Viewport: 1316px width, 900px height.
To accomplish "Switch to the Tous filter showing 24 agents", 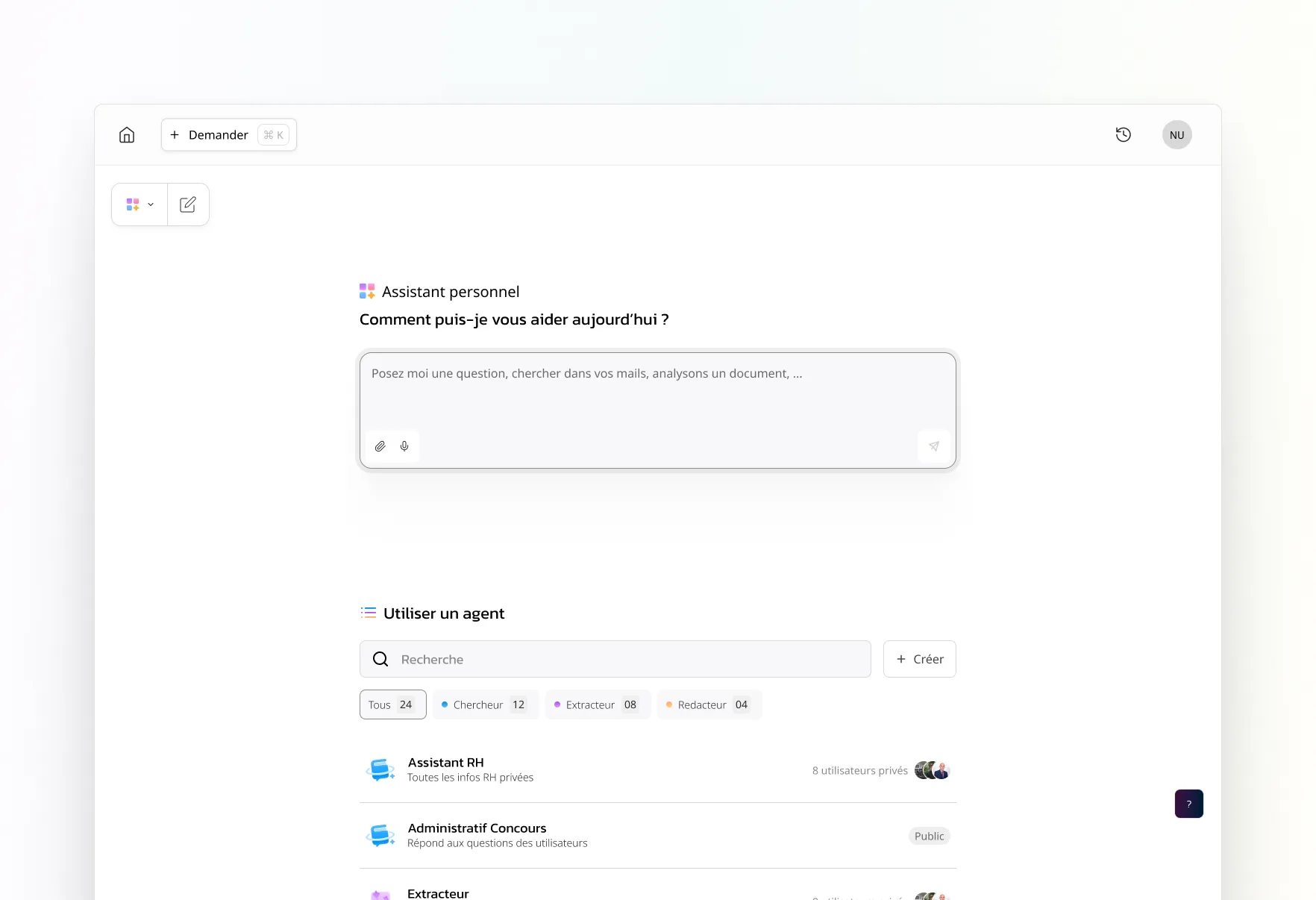I will (x=392, y=704).
